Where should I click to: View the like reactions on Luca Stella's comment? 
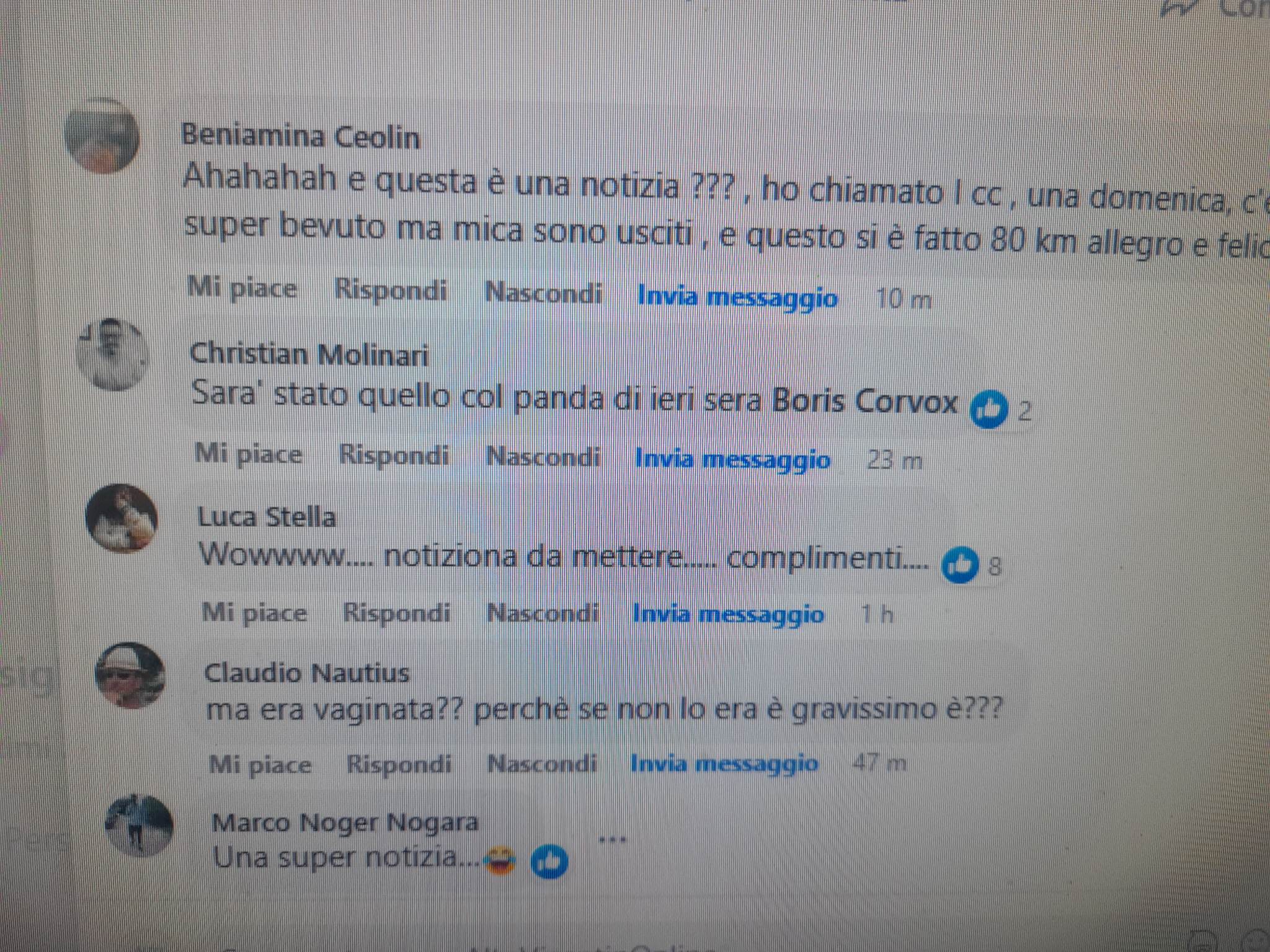pos(971,565)
